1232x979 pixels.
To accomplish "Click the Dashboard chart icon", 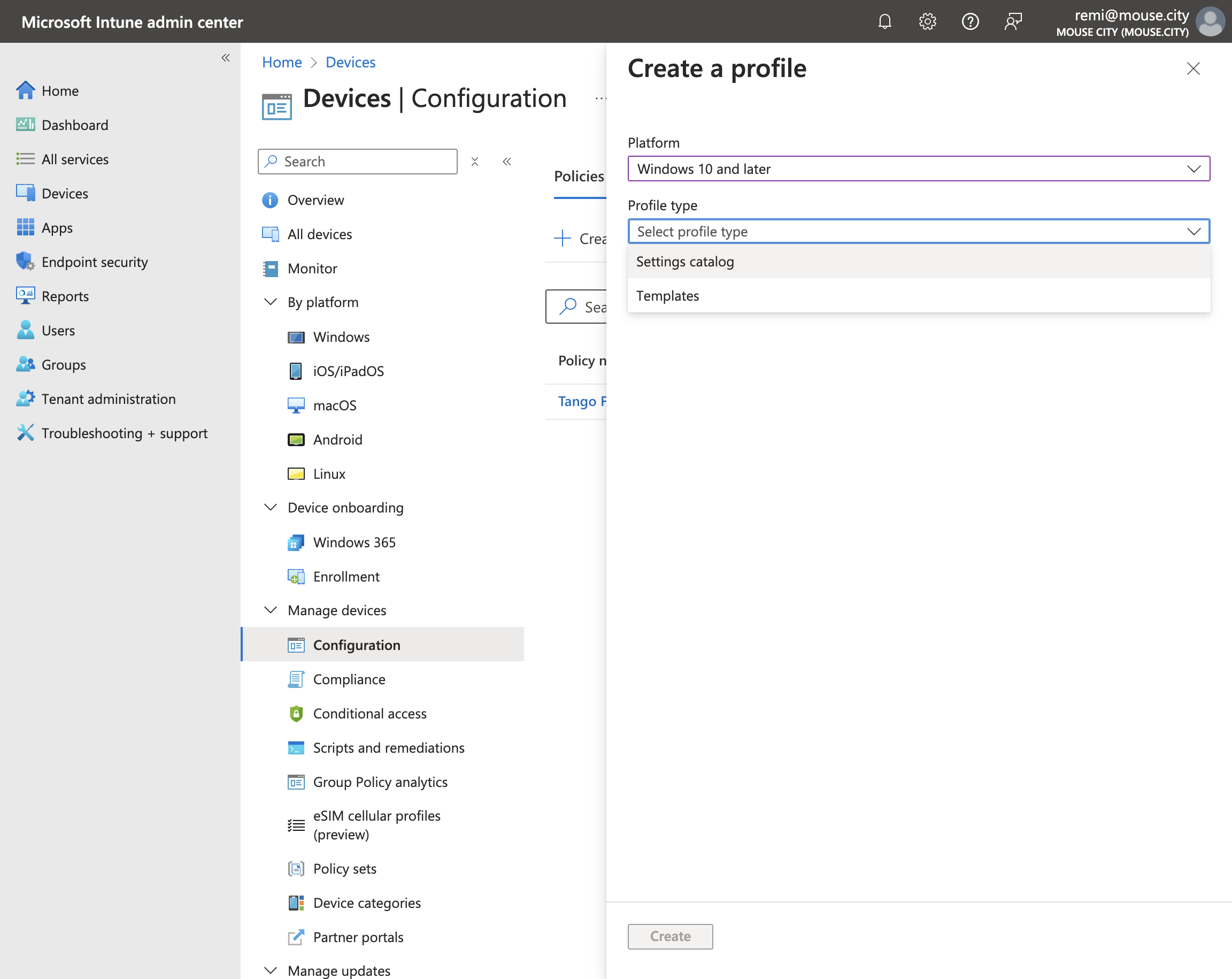I will (25, 125).
